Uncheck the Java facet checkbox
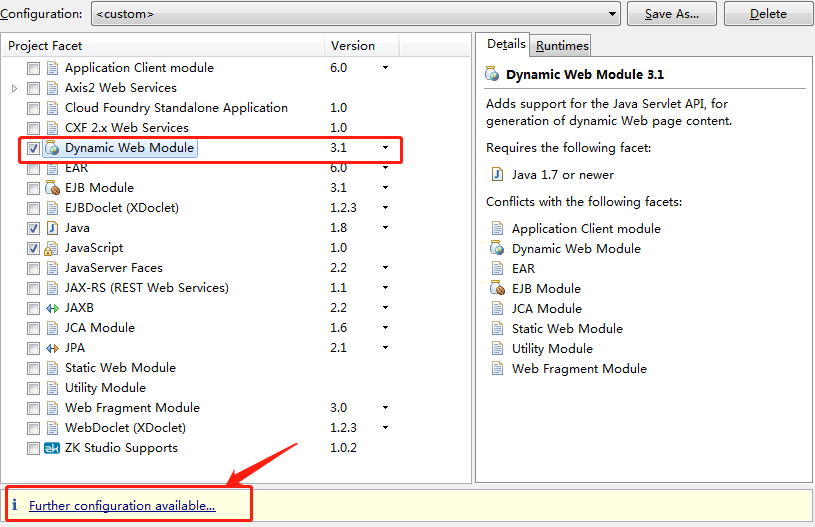Viewport: 815px width, 527px height. pyautogui.click(x=33, y=229)
